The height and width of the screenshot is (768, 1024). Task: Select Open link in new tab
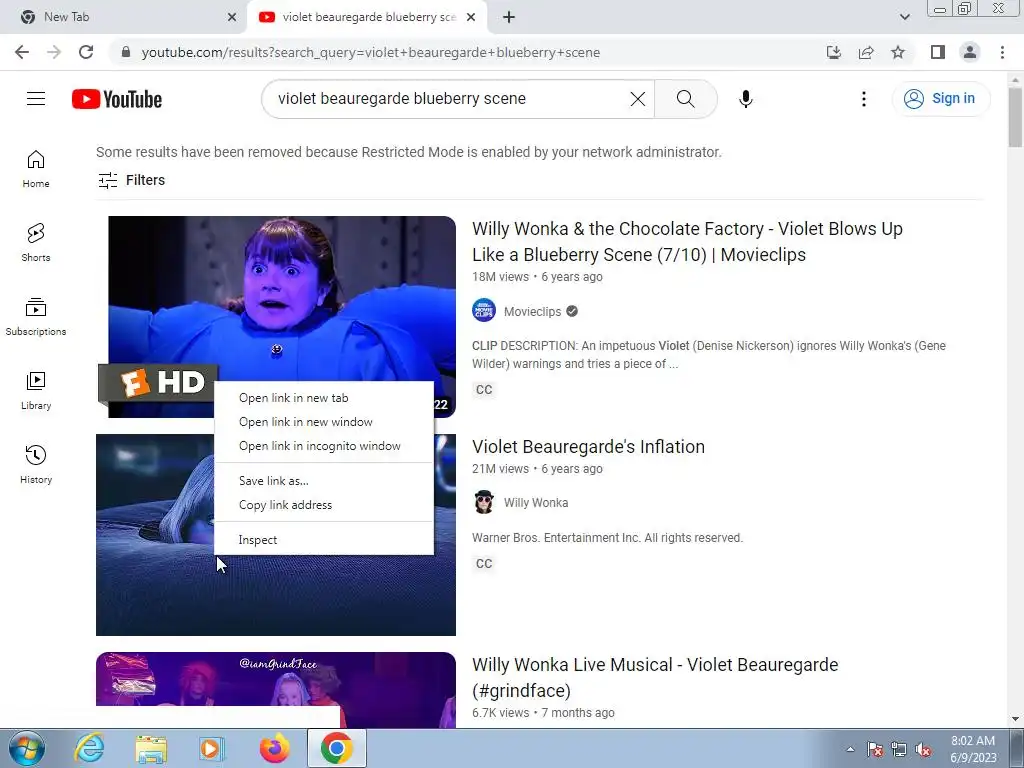[x=324, y=398]
